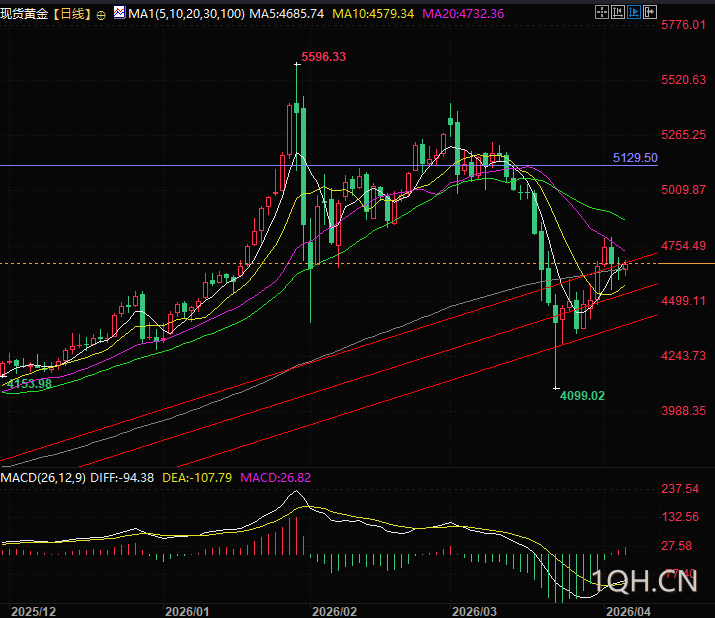Click the orange circled-plus icon beside 日线
Image resolution: width=715 pixels, height=618 pixels.
click(101, 15)
